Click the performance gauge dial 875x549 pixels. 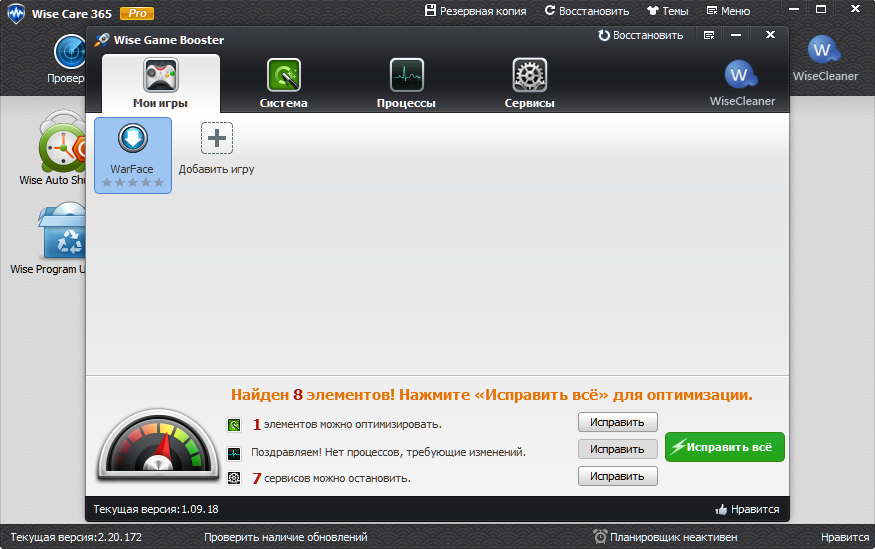coord(158,445)
